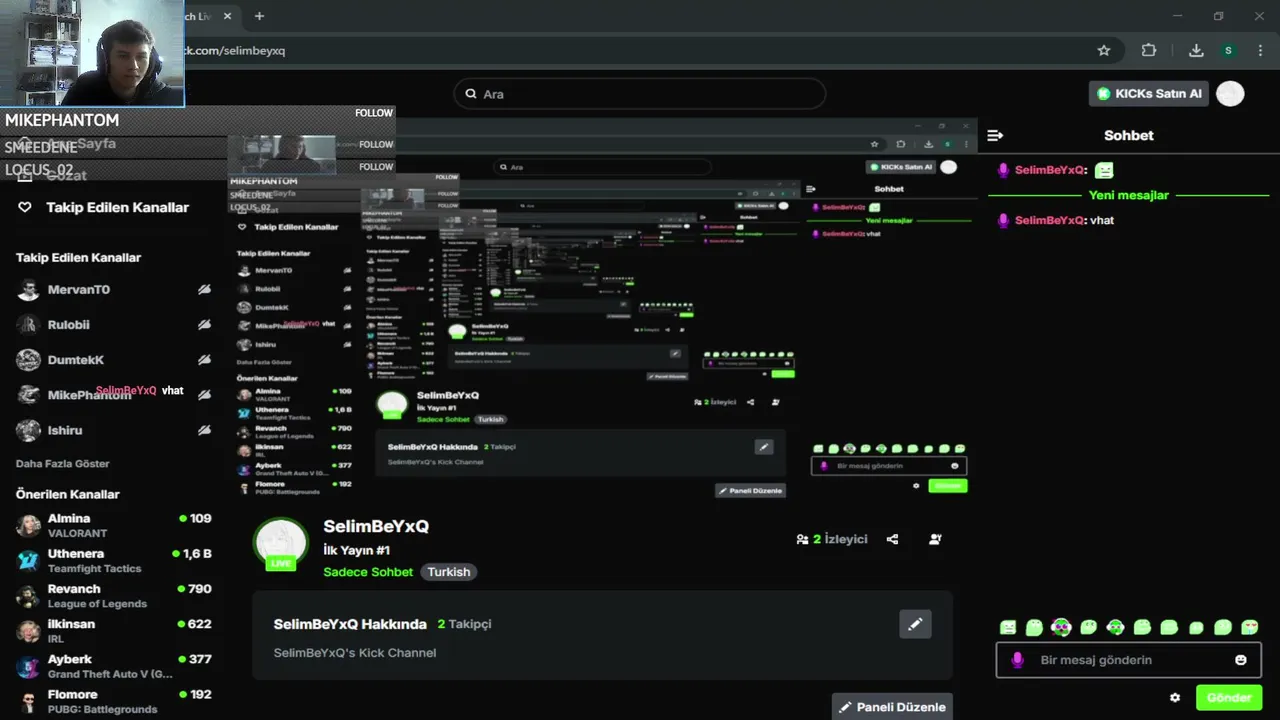Open a new browser tab with plus
Viewport: 1280px width, 720px height.
click(x=259, y=16)
